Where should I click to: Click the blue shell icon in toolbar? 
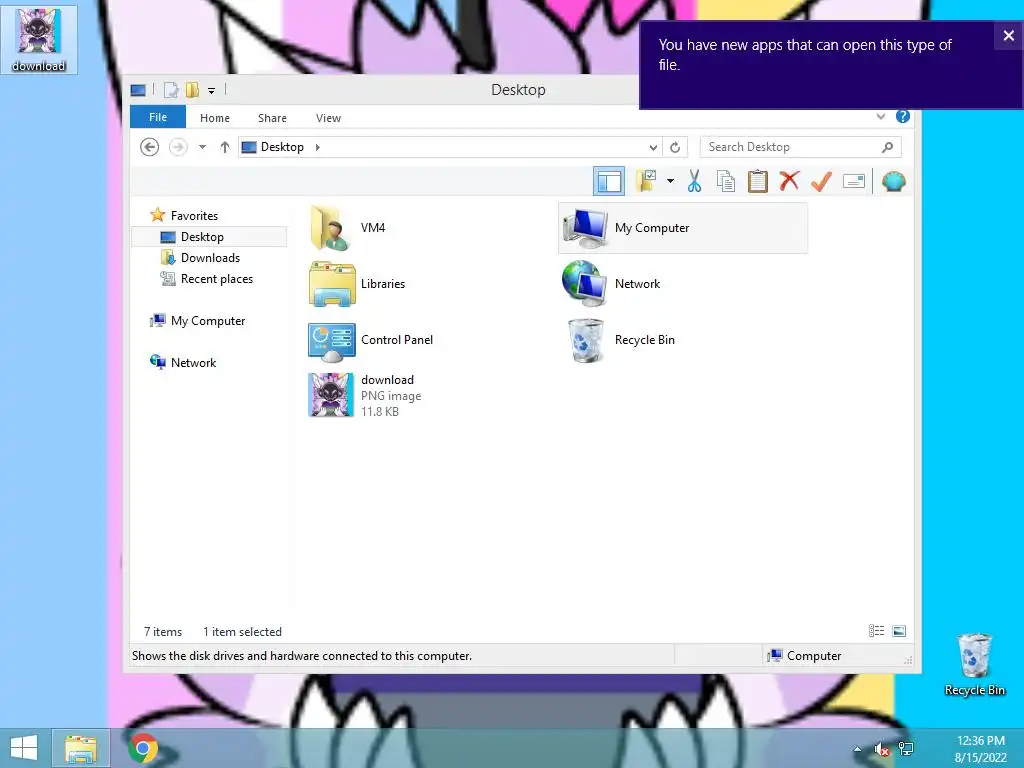893,181
